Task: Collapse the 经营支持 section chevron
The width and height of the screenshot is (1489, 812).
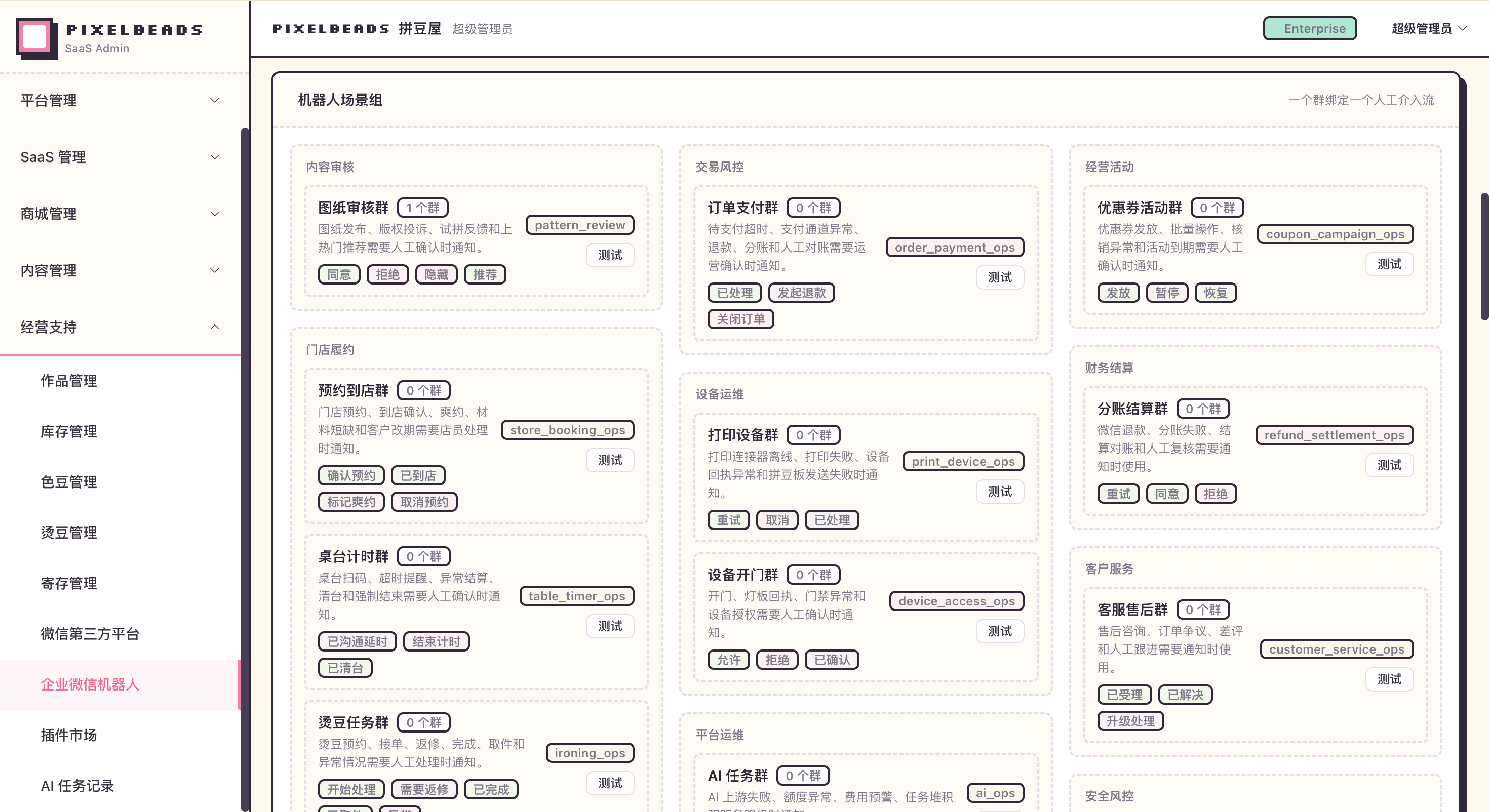Action: [x=214, y=327]
